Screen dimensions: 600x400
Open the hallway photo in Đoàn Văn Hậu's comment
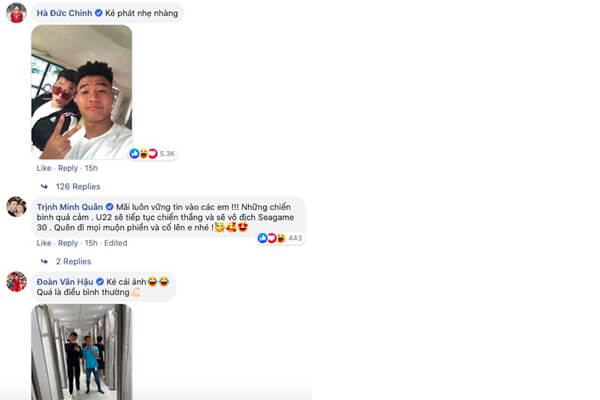82,352
